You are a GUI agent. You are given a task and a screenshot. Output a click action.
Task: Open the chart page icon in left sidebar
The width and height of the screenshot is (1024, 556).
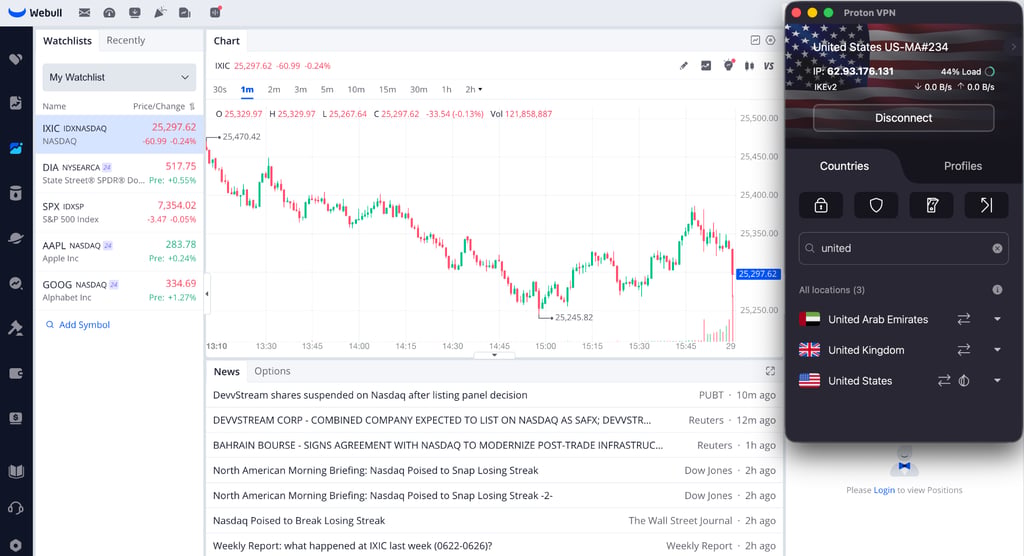[16, 103]
